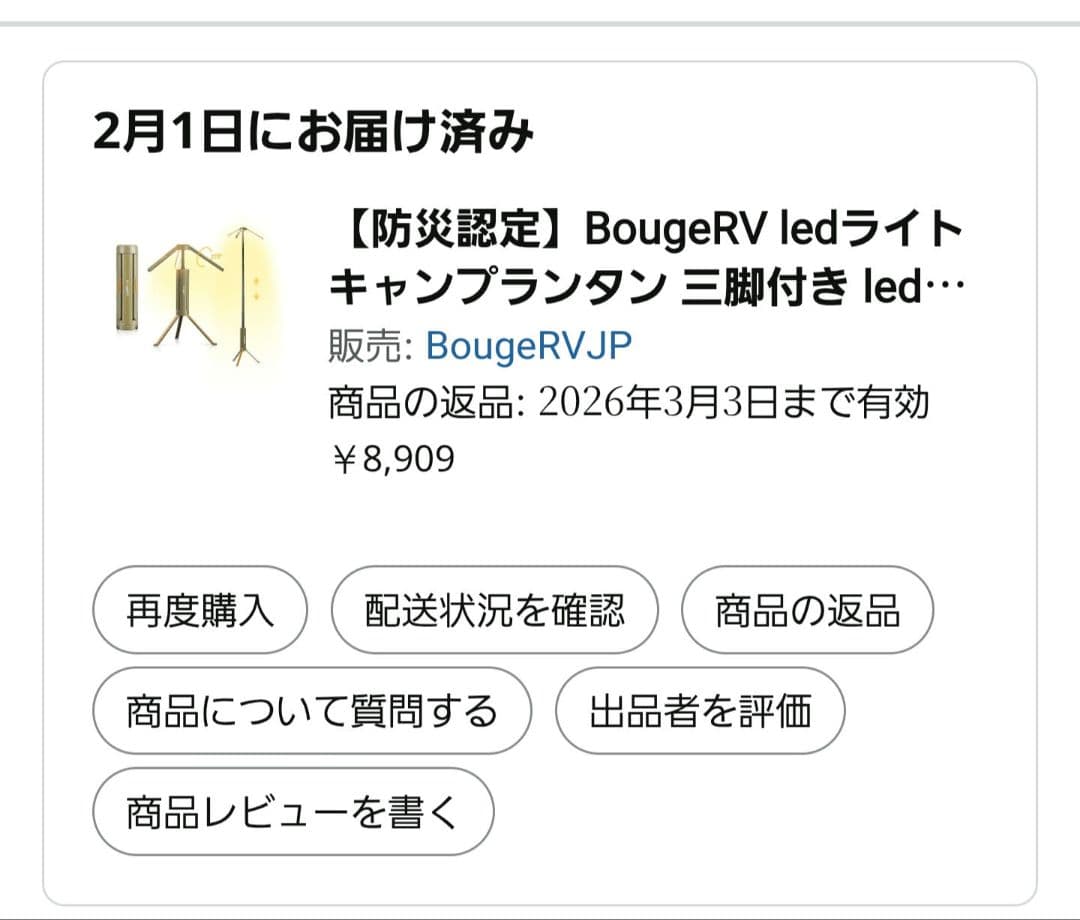Select 商品の返品 to start a return
Viewport: 1080px width, 920px height.
(x=807, y=611)
